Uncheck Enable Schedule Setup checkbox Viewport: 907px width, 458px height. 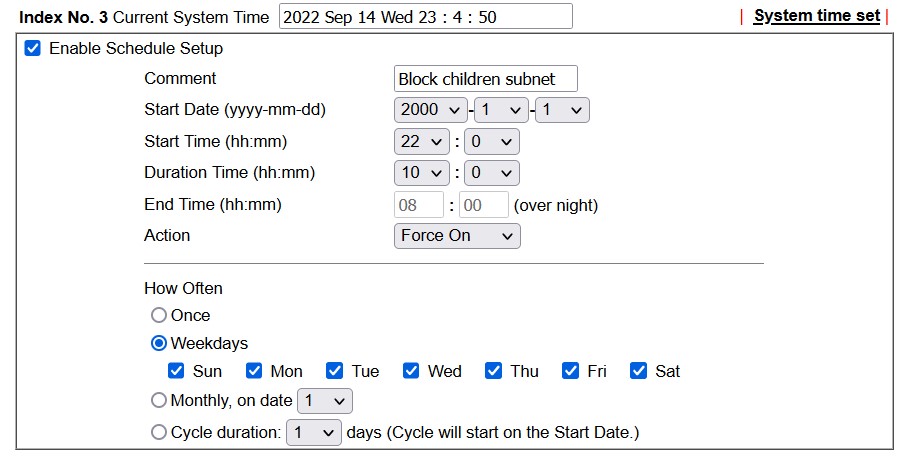(x=32, y=48)
